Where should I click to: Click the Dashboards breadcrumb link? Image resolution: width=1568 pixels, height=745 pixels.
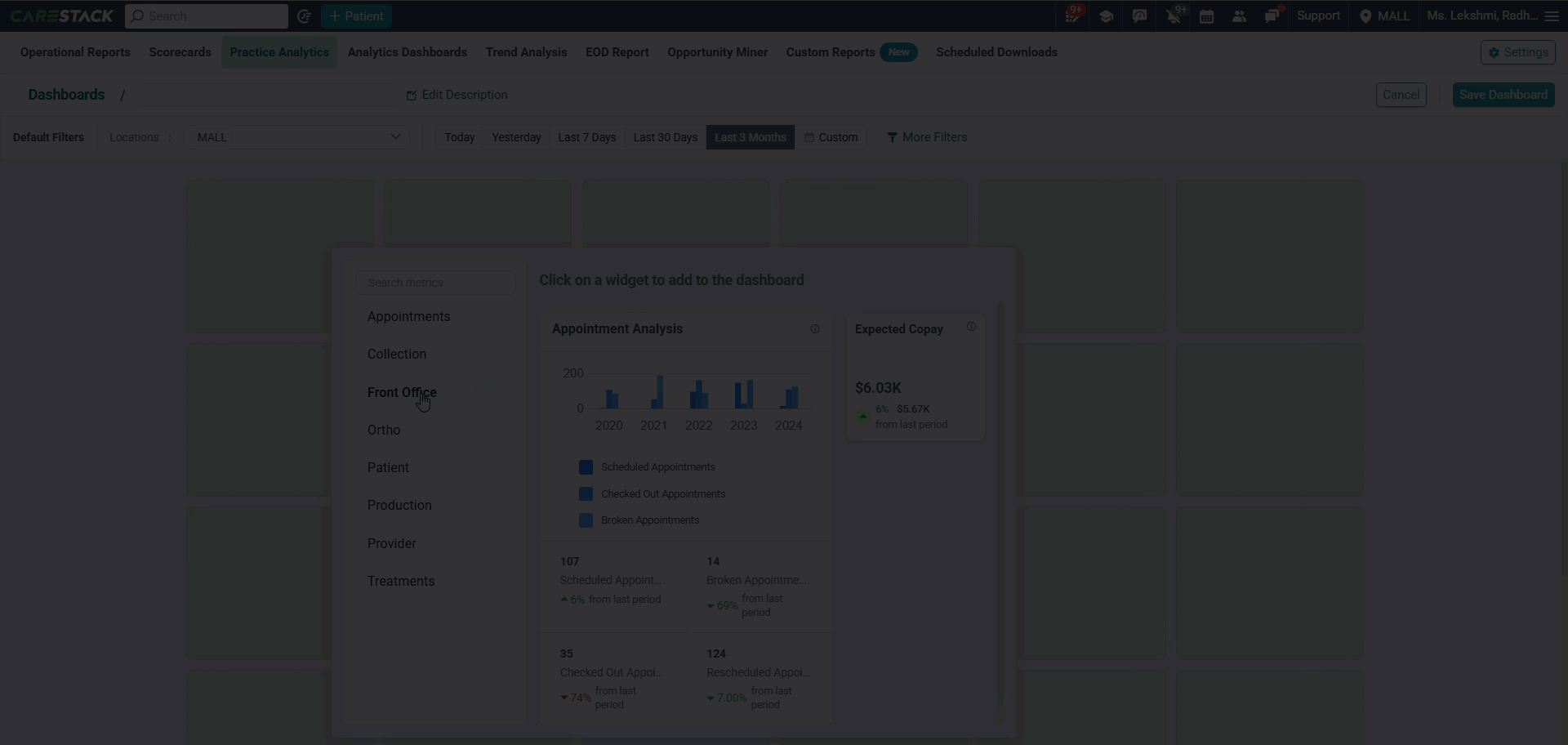pyautogui.click(x=66, y=95)
